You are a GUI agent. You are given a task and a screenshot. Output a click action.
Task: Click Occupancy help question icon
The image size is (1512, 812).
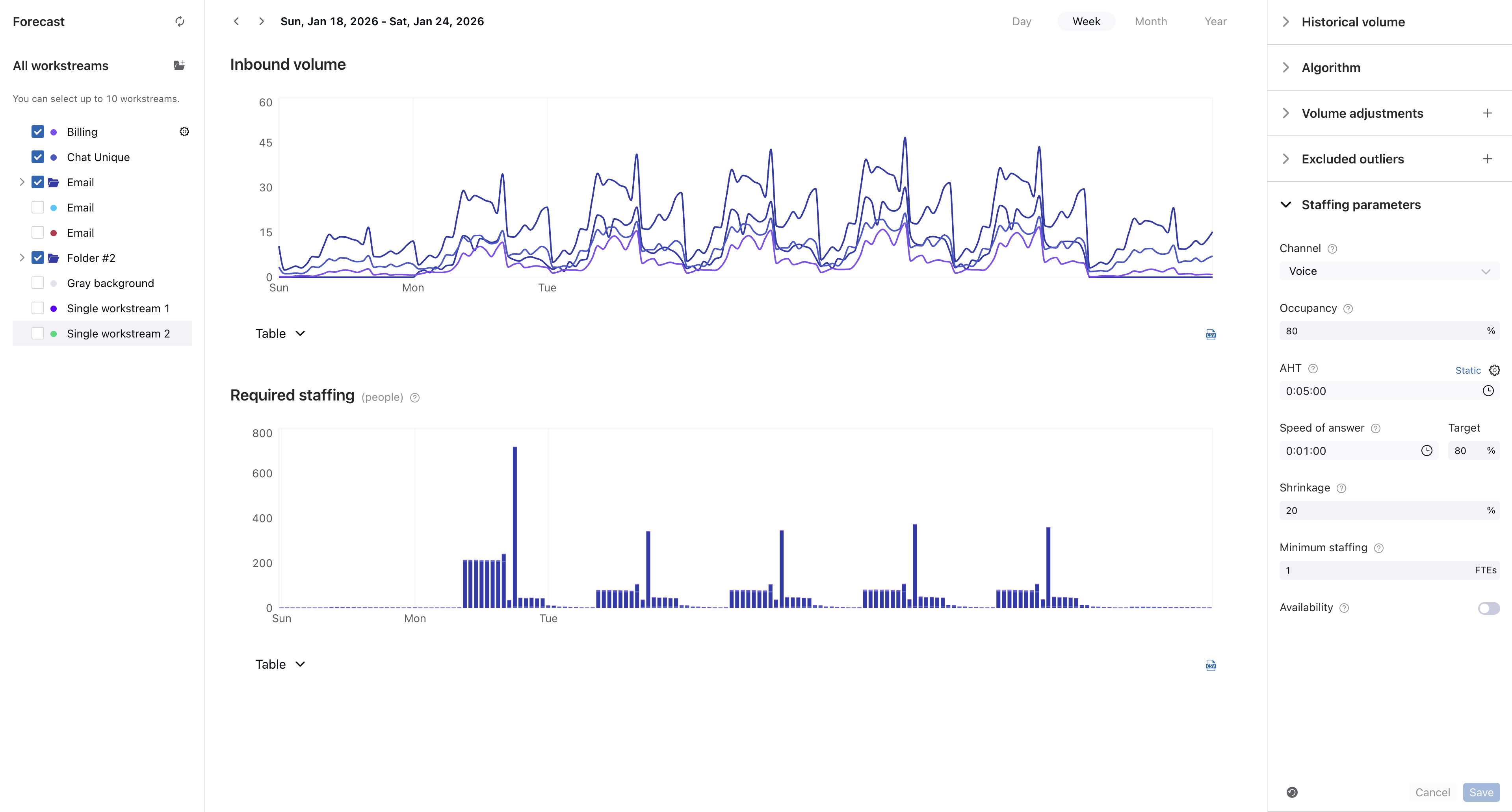(x=1348, y=309)
